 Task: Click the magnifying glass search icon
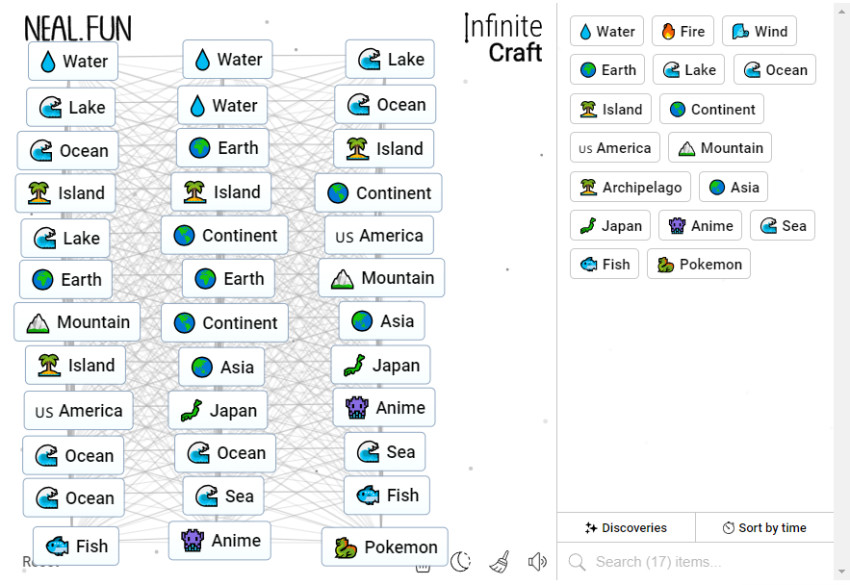tap(578, 562)
